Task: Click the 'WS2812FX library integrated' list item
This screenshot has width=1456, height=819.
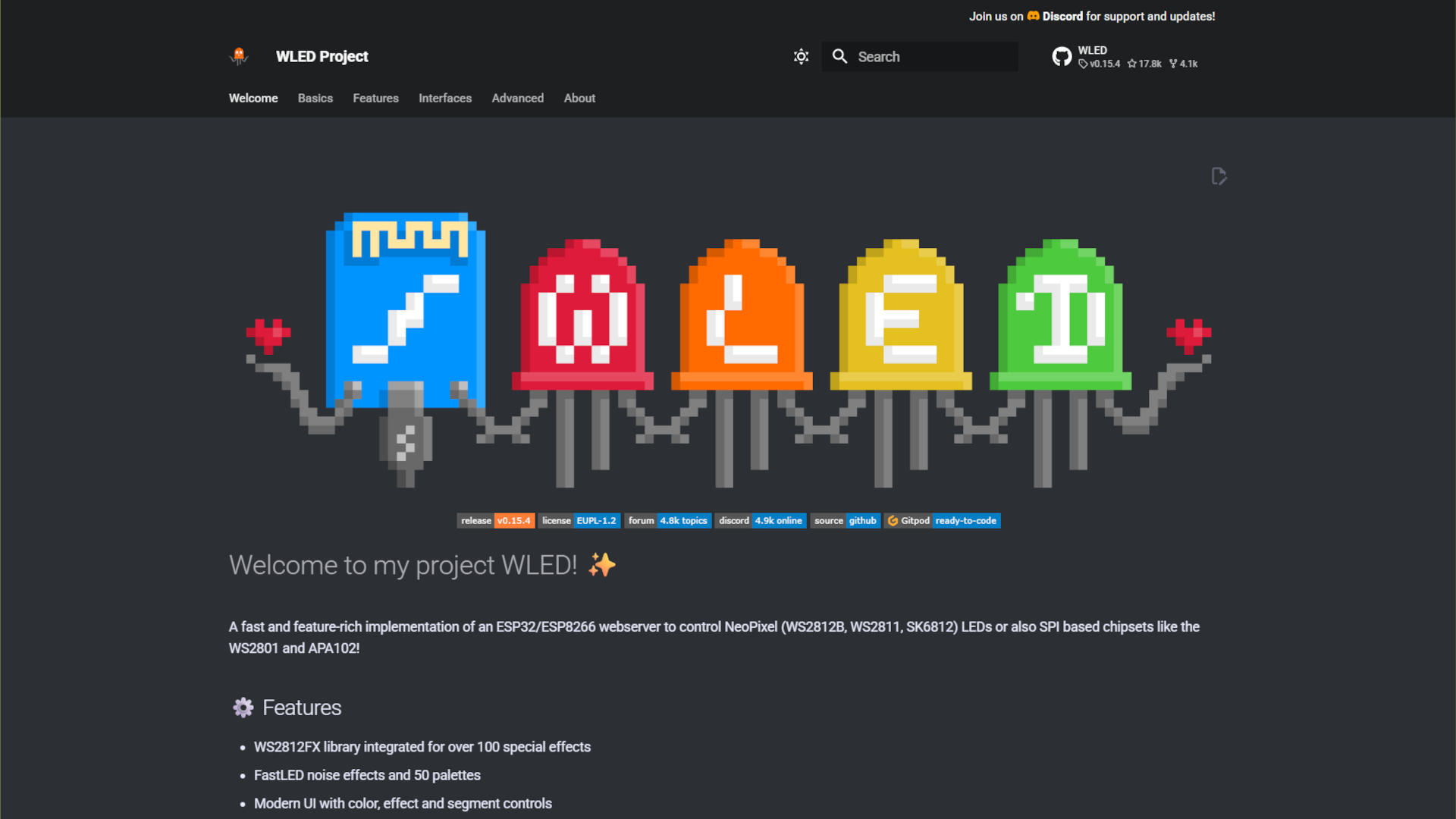Action: [x=422, y=747]
